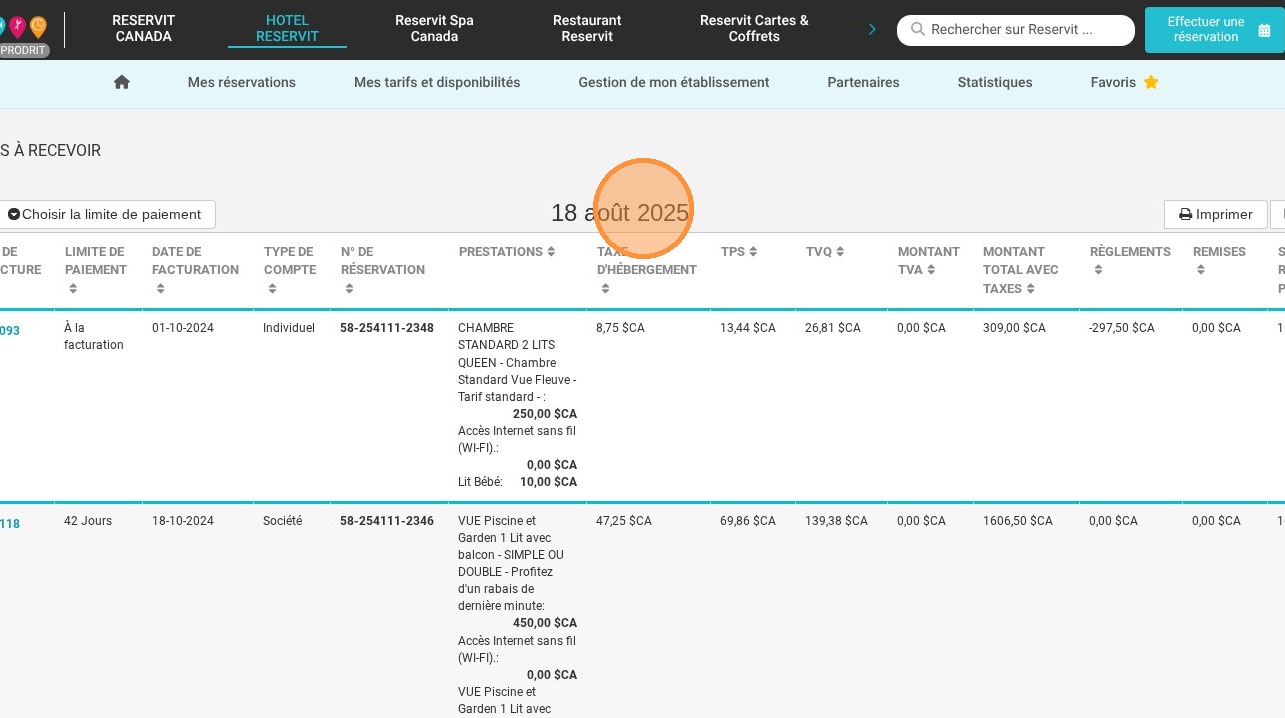Click the 13,44 $CA TPS value

748,328
